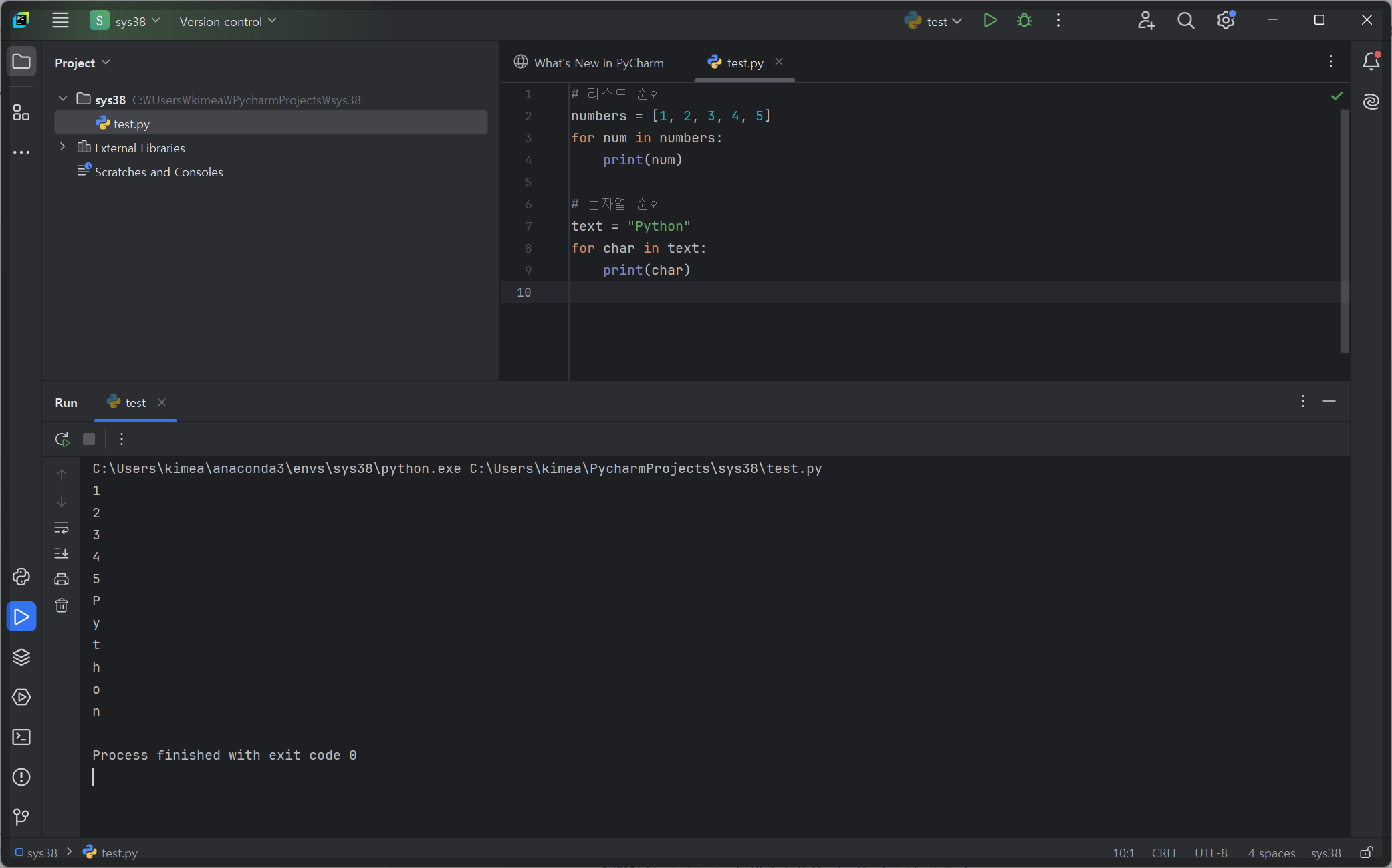Run the test configuration with green play icon

pos(990,21)
